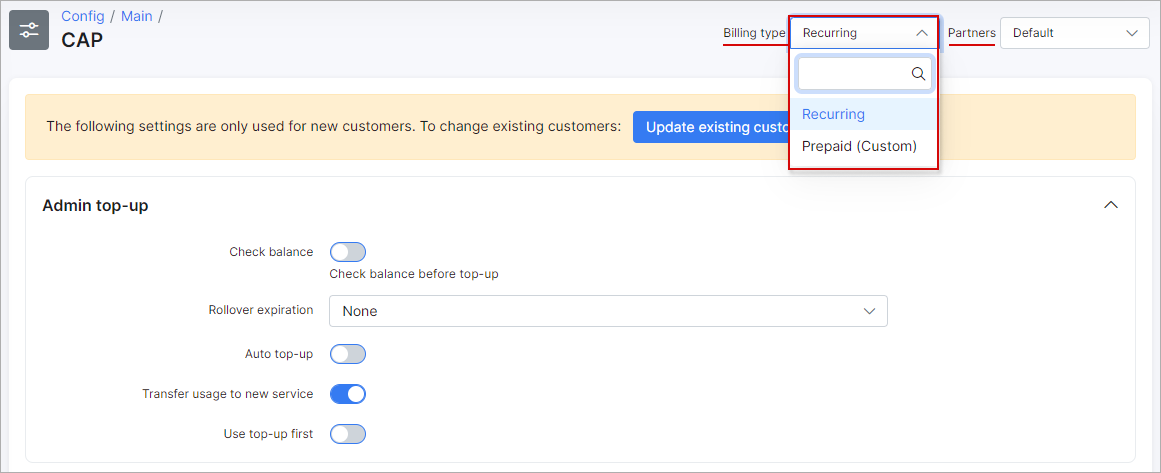Go to Config breadcrumb link

pyautogui.click(x=83, y=16)
